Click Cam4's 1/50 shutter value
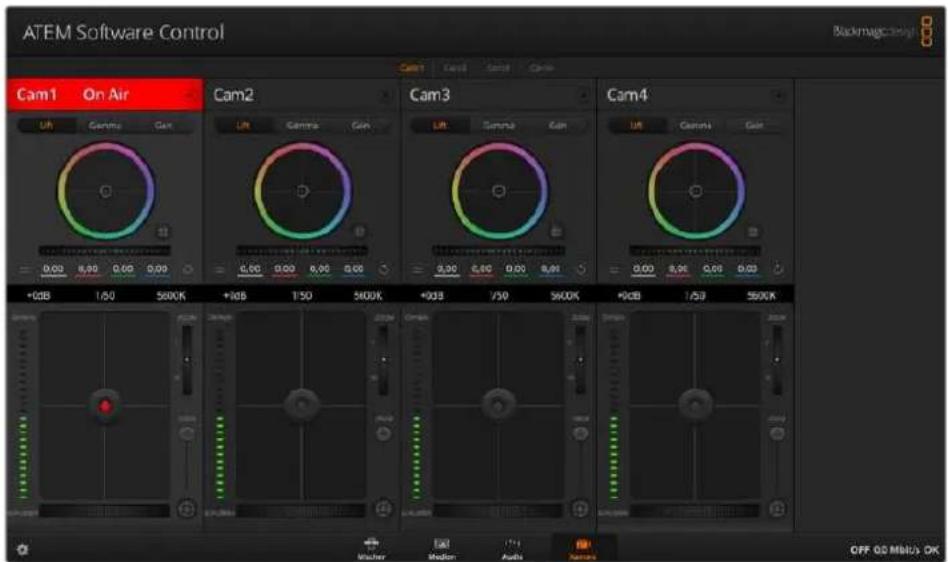Image resolution: width=948 pixels, height=562 pixels. tap(695, 296)
